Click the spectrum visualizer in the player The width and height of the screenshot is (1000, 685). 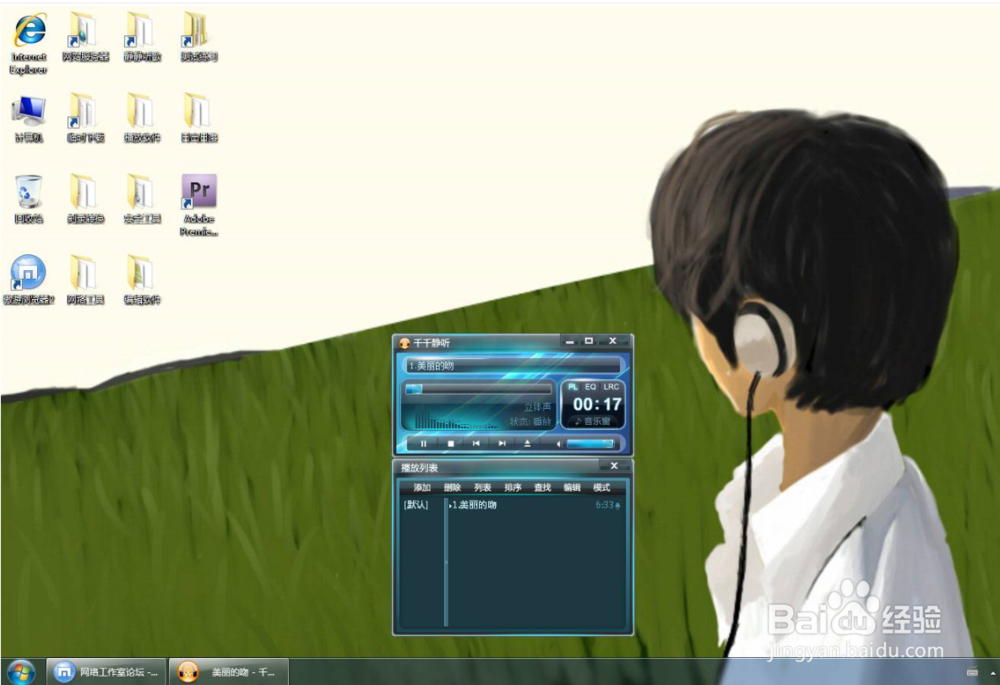point(455,418)
